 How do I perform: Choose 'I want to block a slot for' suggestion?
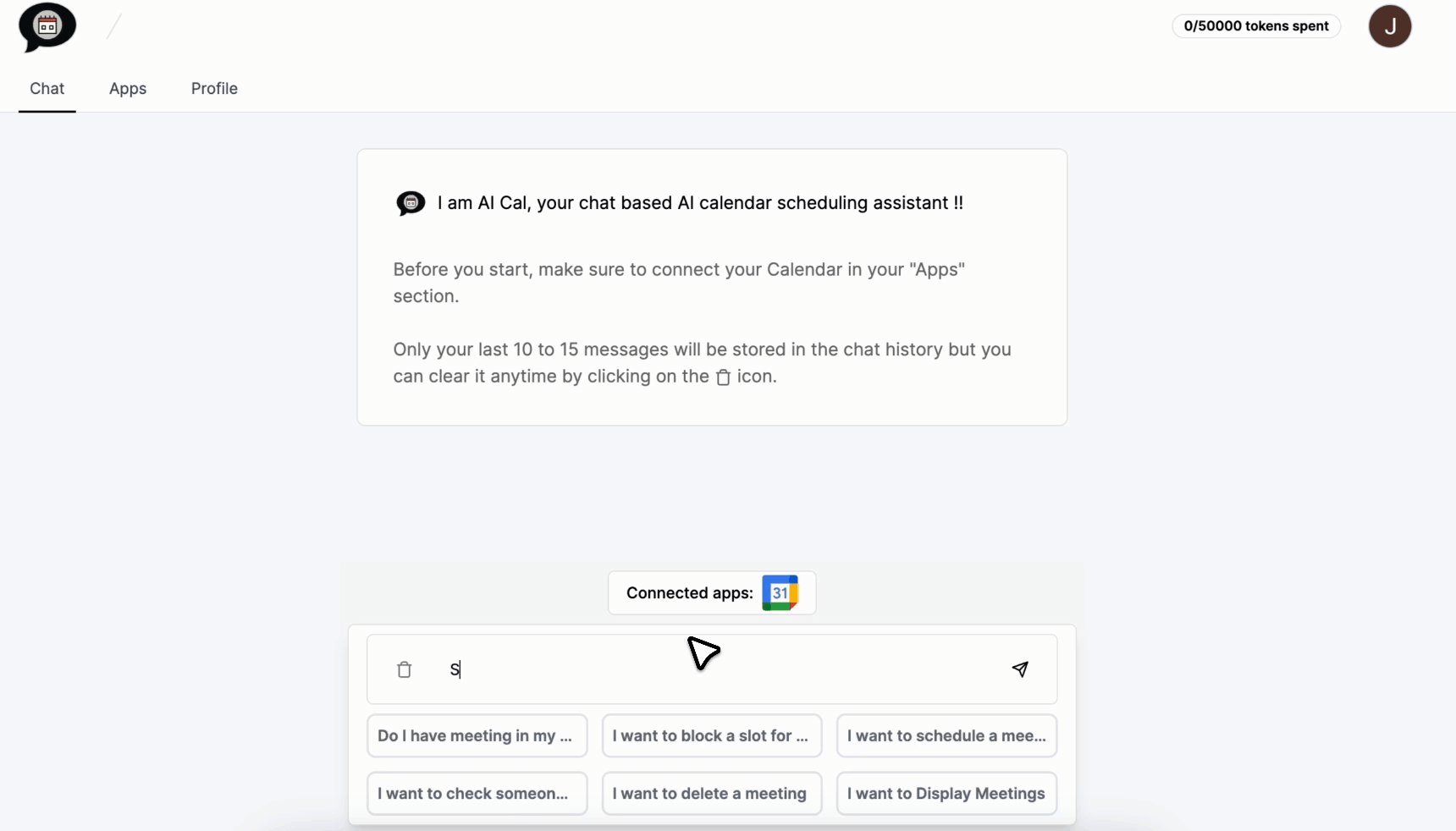tap(711, 736)
